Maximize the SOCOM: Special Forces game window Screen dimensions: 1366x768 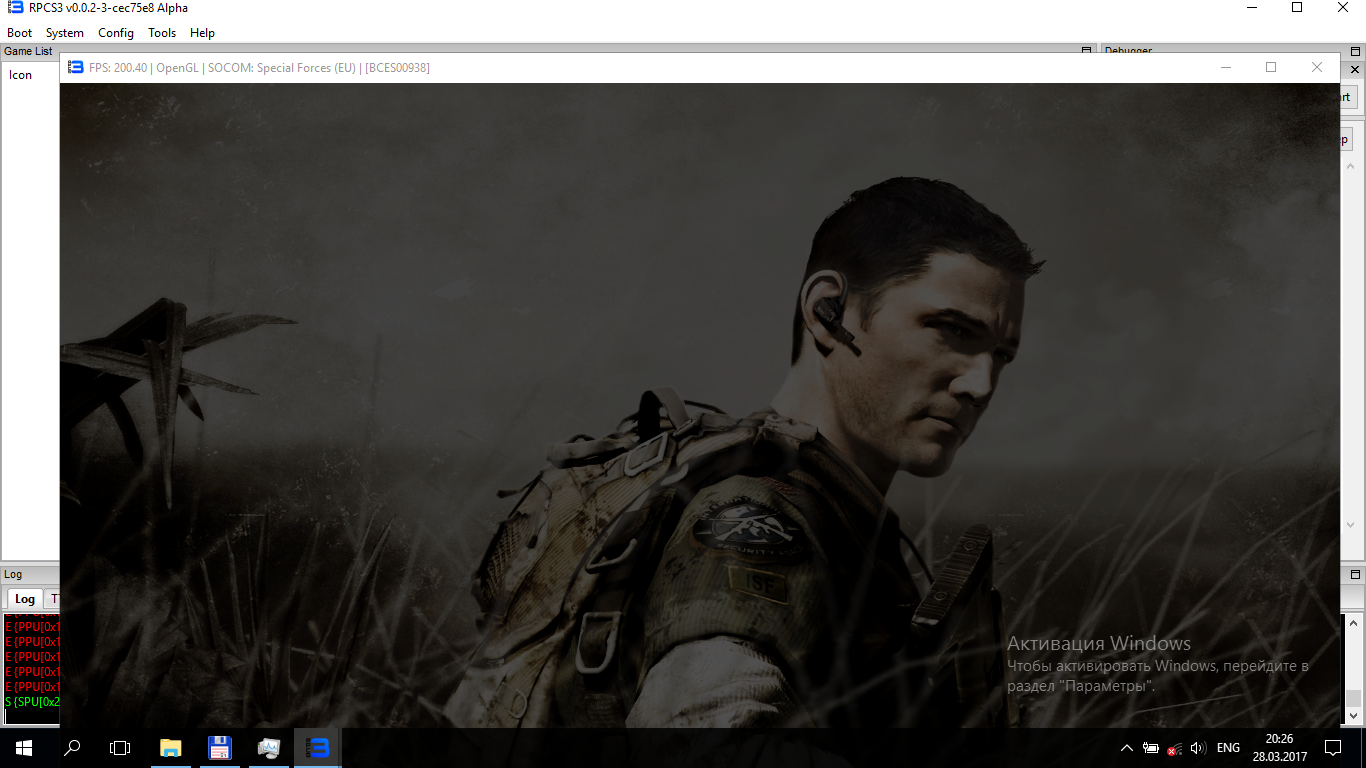1271,67
